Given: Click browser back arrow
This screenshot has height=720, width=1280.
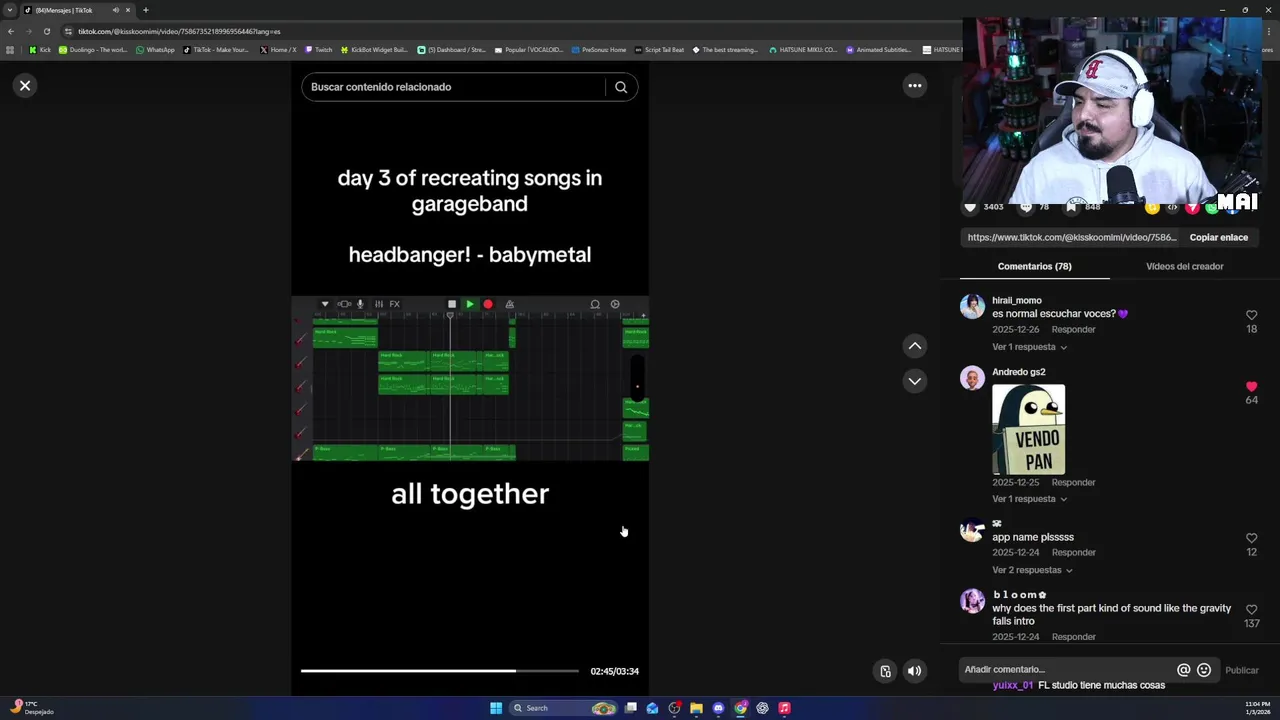Looking at the screenshot, I should pyautogui.click(x=11, y=31).
